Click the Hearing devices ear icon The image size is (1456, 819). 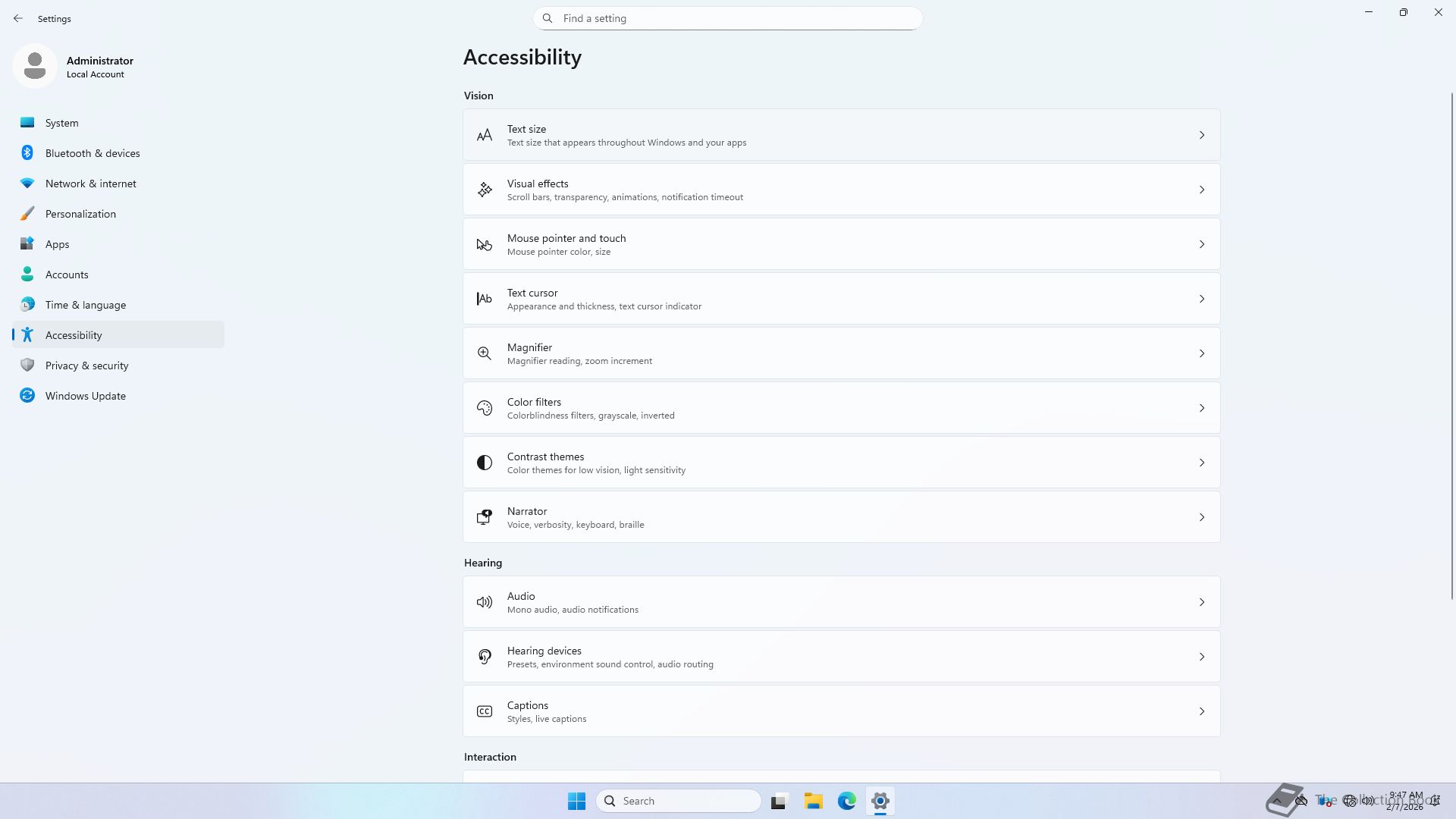[484, 657]
